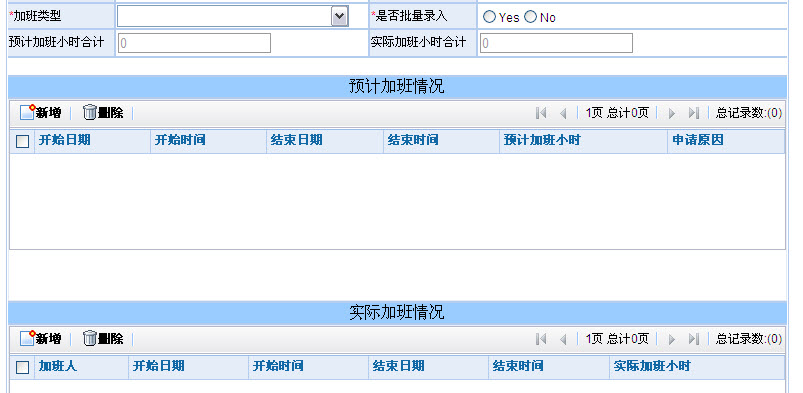Image resolution: width=803 pixels, height=393 pixels.
Task: Click 总记录数:(0) in 预计加班情况 pager
Action: tap(749, 113)
